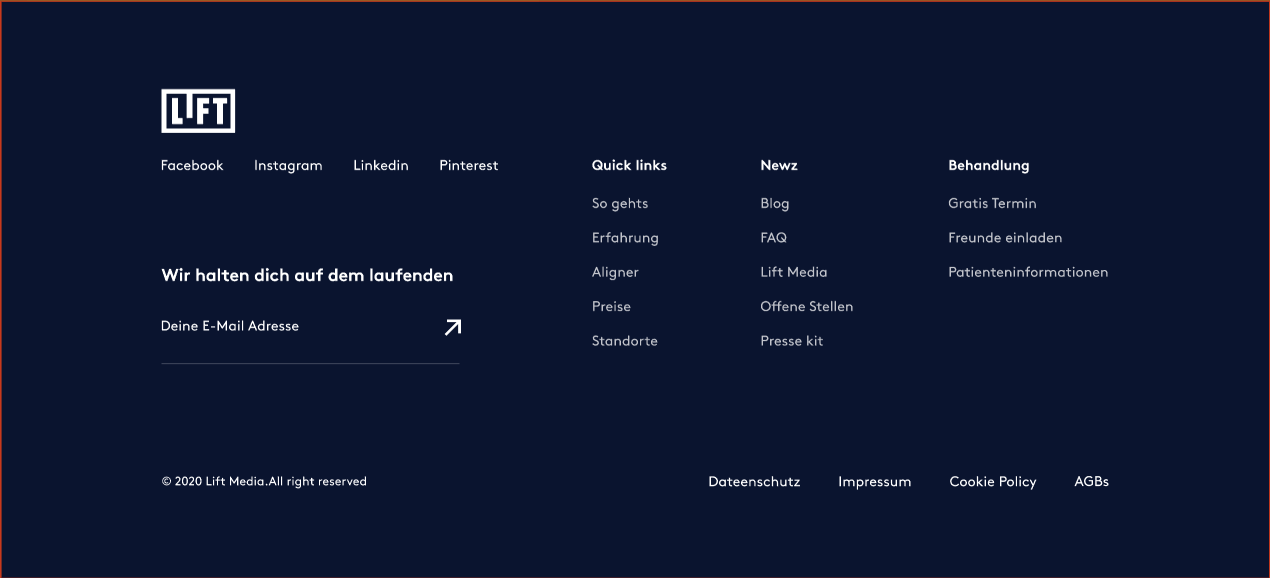Open the Lift Media page
This screenshot has height=578, width=1270.
point(793,272)
